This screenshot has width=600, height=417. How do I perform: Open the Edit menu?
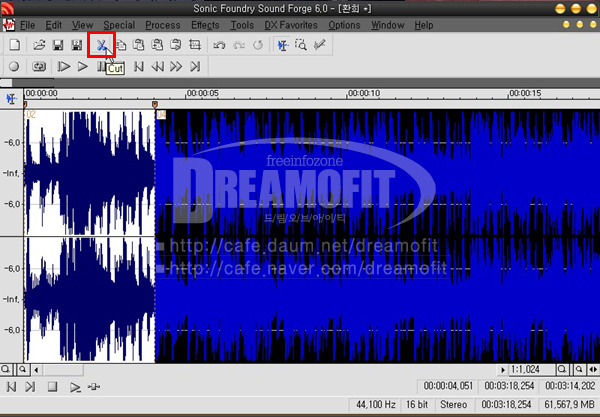(x=54, y=25)
